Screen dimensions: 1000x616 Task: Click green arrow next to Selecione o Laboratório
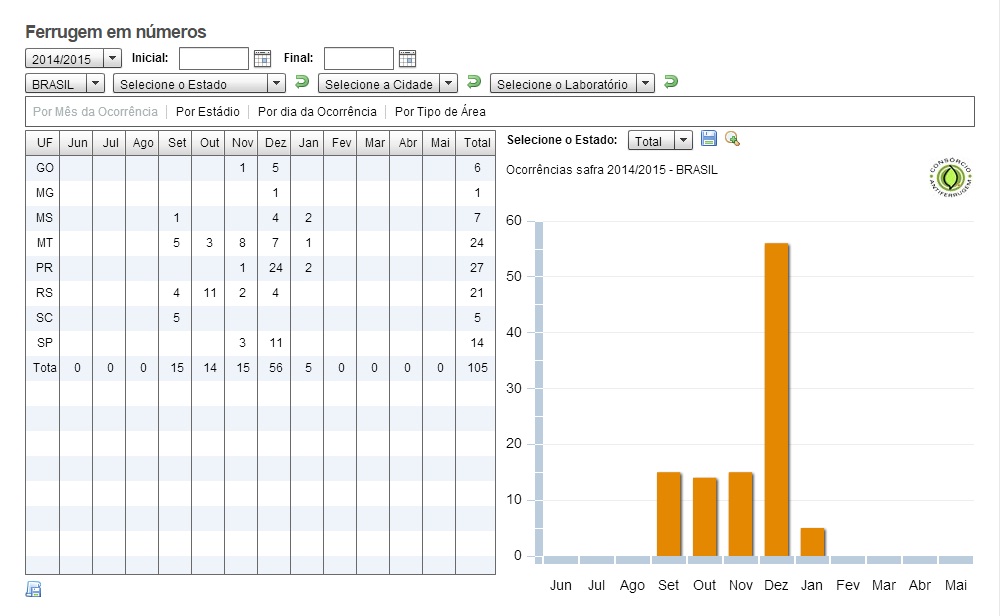pos(671,82)
